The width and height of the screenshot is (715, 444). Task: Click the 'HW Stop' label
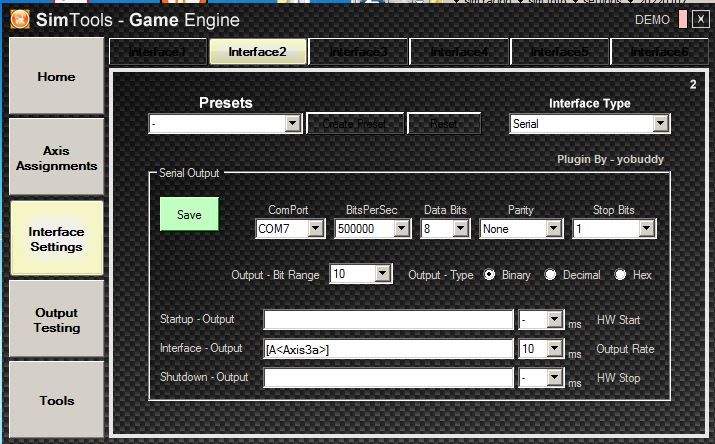pyautogui.click(x=618, y=378)
